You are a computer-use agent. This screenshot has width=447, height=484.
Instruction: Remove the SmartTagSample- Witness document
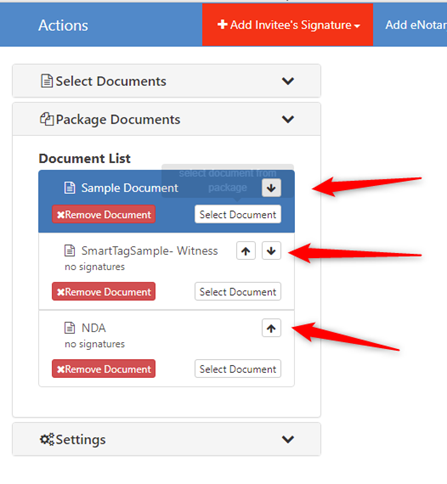point(104,292)
